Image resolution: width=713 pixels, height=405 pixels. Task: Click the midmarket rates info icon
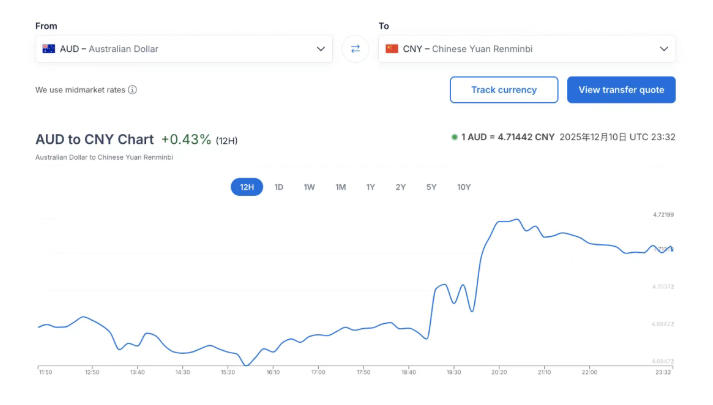(x=132, y=90)
